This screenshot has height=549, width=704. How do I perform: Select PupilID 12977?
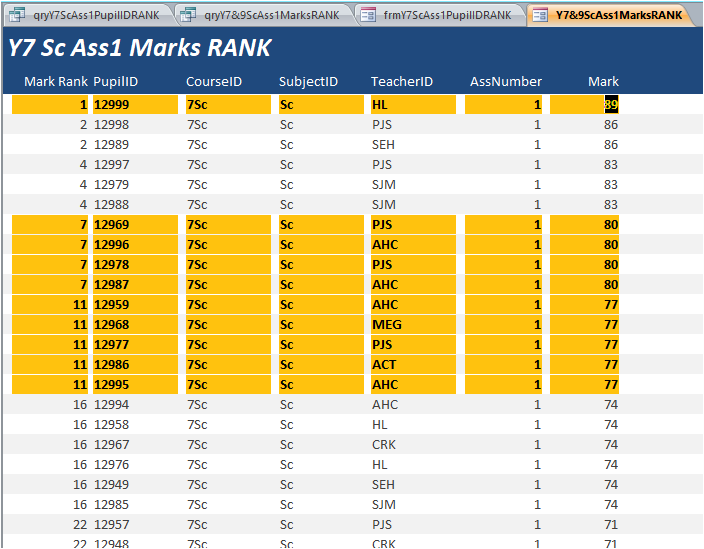pyautogui.click(x=135, y=344)
